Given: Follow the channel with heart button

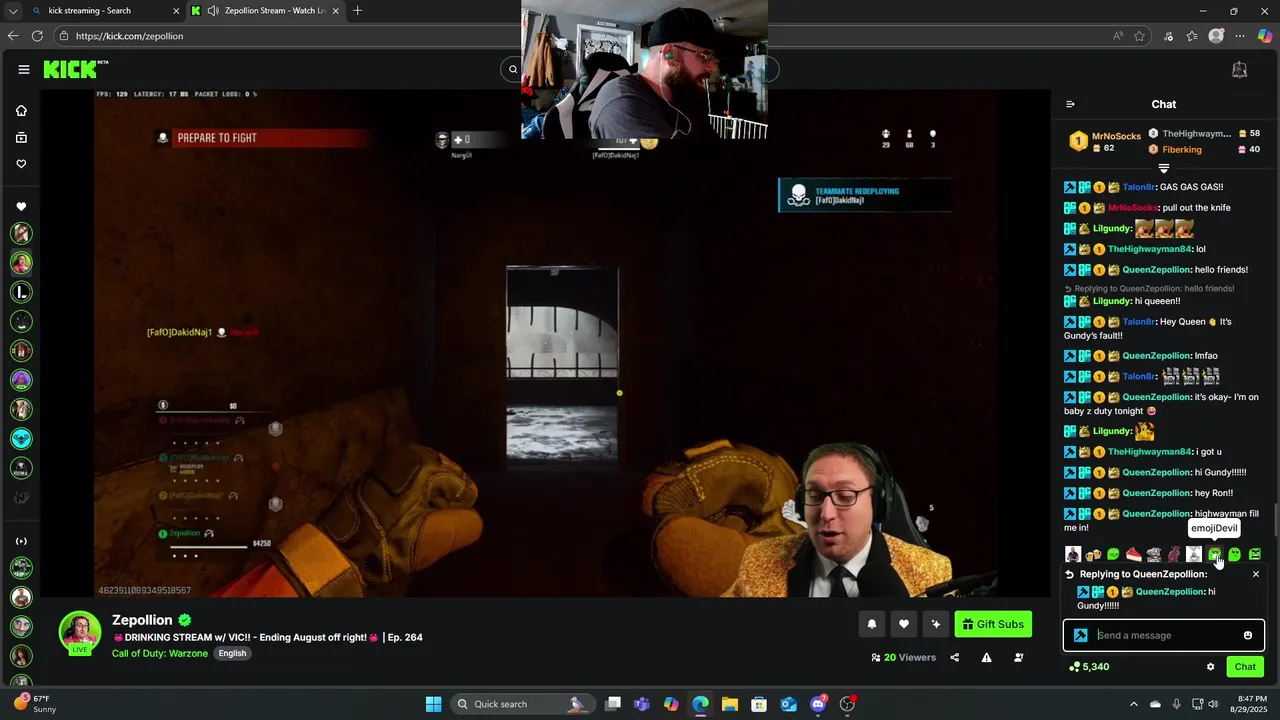Looking at the screenshot, I should click(904, 624).
